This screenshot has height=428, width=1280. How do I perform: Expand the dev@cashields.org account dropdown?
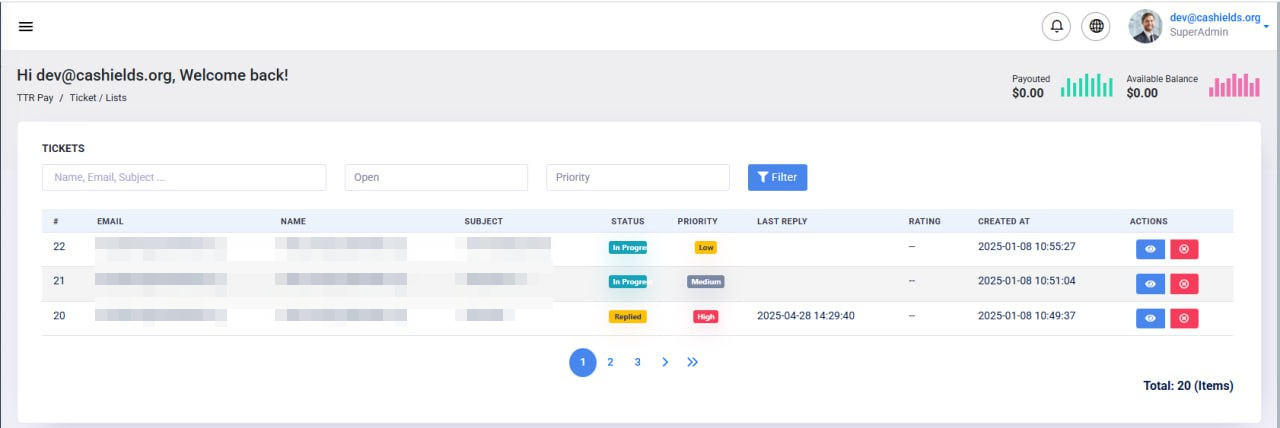[x=1266, y=26]
